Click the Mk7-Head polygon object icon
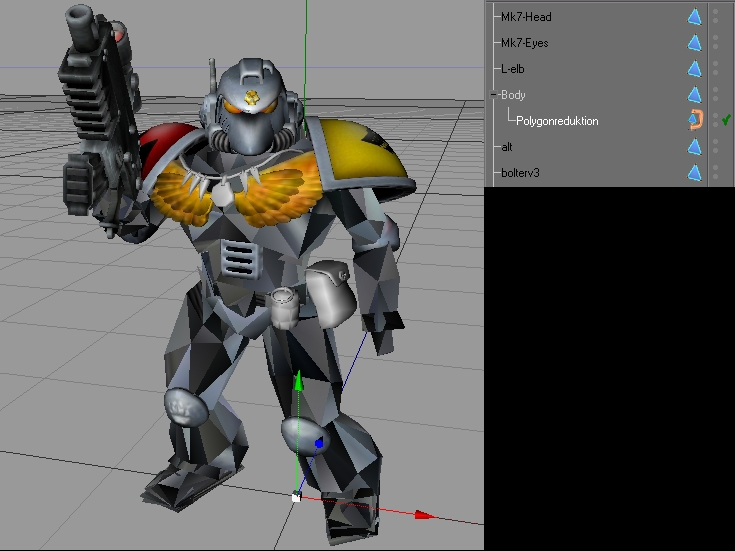 (695, 17)
